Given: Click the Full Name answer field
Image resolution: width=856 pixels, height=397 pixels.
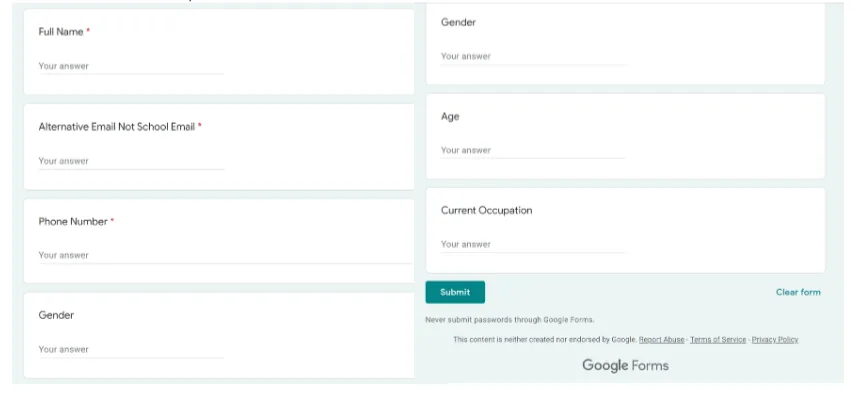Looking at the screenshot, I should (131, 66).
